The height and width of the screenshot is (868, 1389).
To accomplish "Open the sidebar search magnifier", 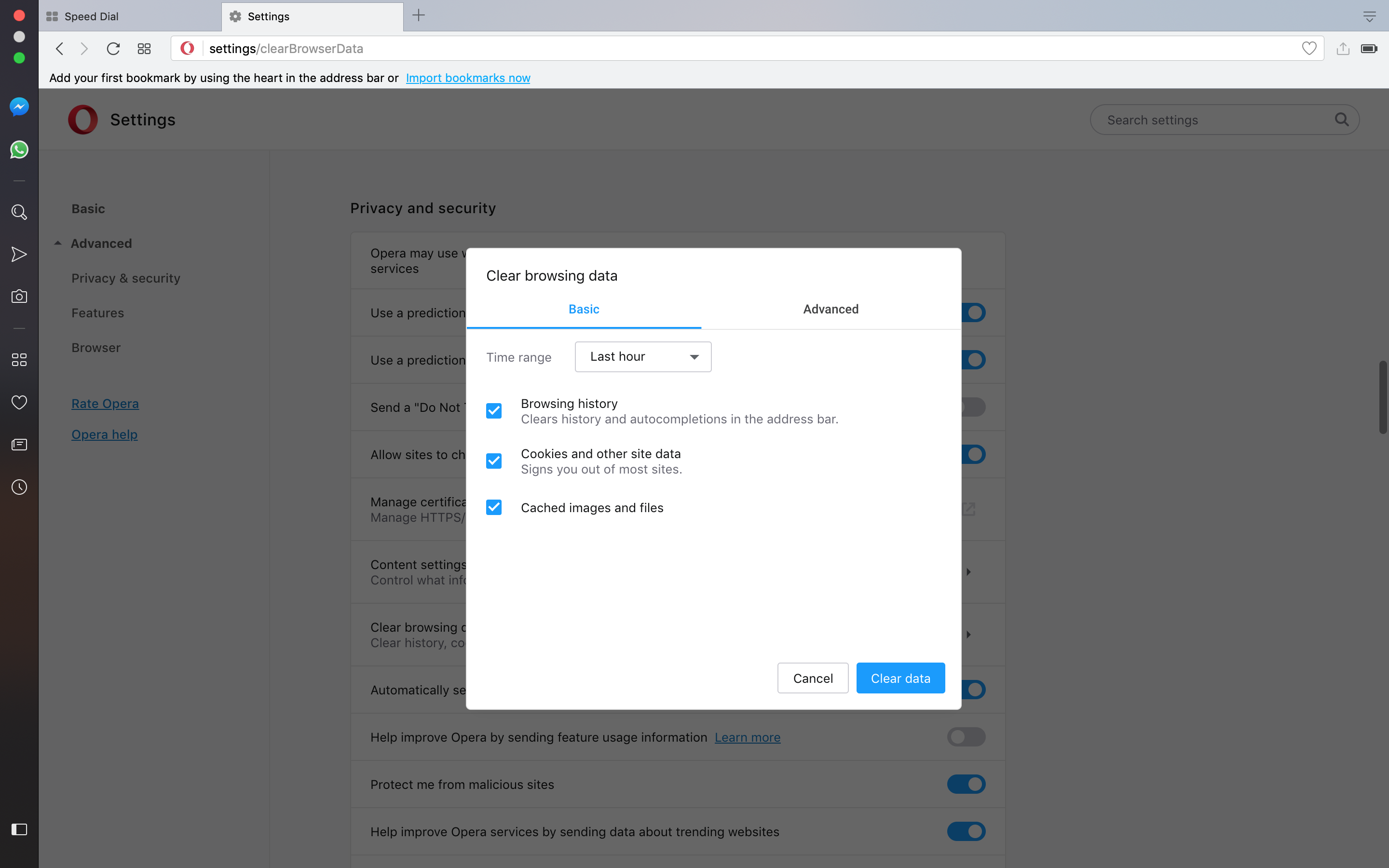I will click(19, 212).
